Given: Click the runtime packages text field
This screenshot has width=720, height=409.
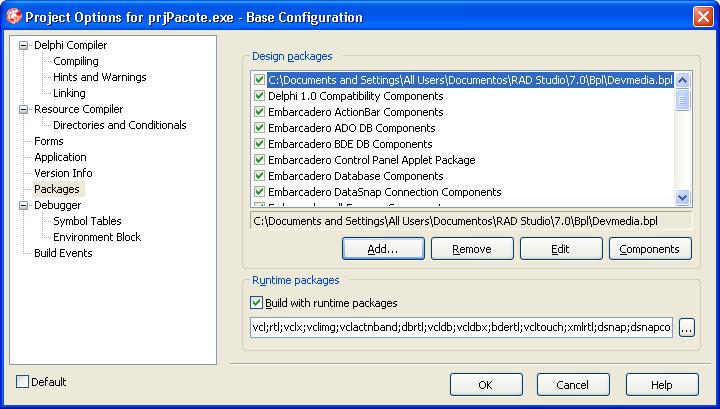Looking at the screenshot, I should click(461, 327).
